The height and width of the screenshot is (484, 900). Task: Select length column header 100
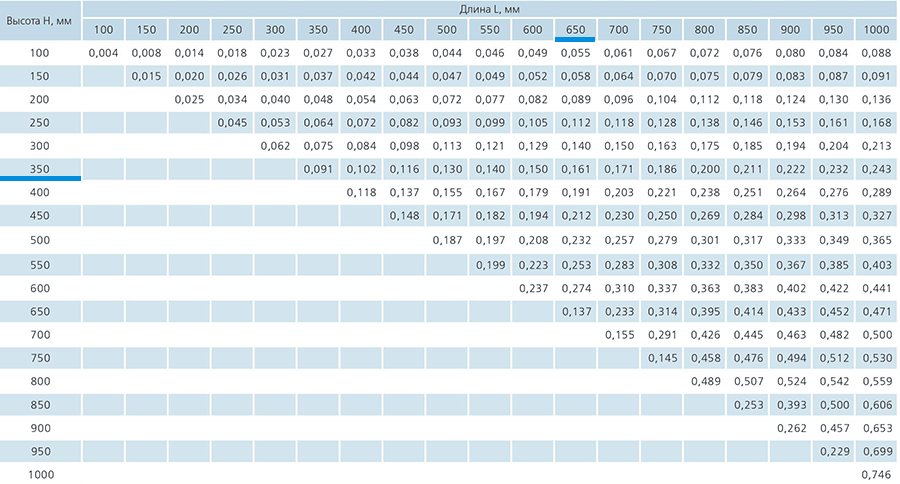click(103, 30)
